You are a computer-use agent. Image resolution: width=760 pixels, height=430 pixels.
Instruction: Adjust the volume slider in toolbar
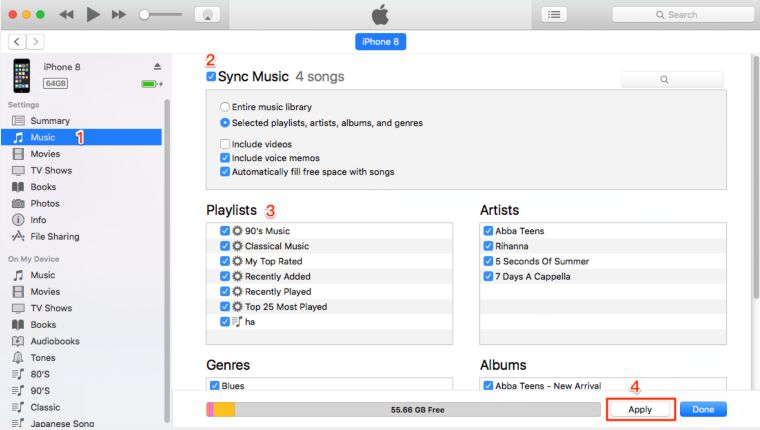tap(160, 15)
